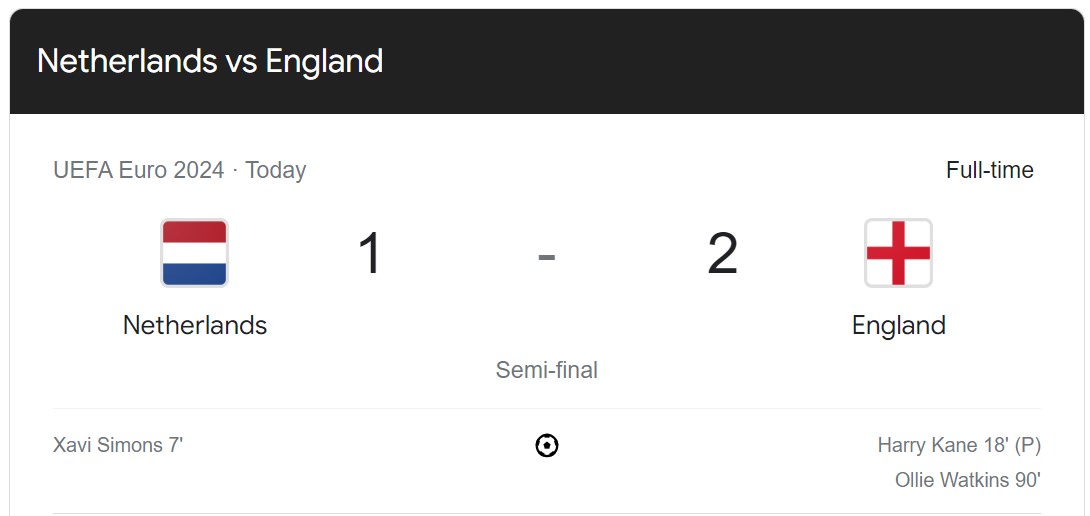Screen dimensions: 1090x516
Task: Click Netherlands score number 1
Action: (x=371, y=254)
